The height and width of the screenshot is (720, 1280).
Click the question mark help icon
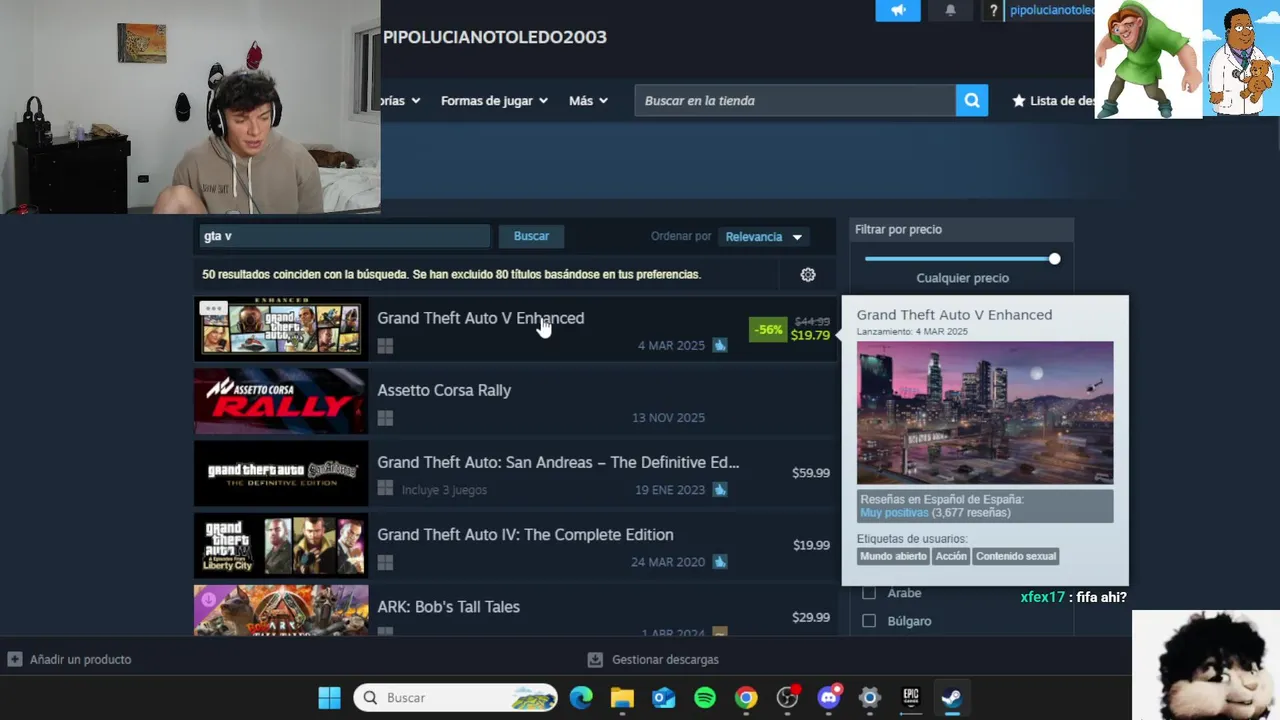coord(993,10)
